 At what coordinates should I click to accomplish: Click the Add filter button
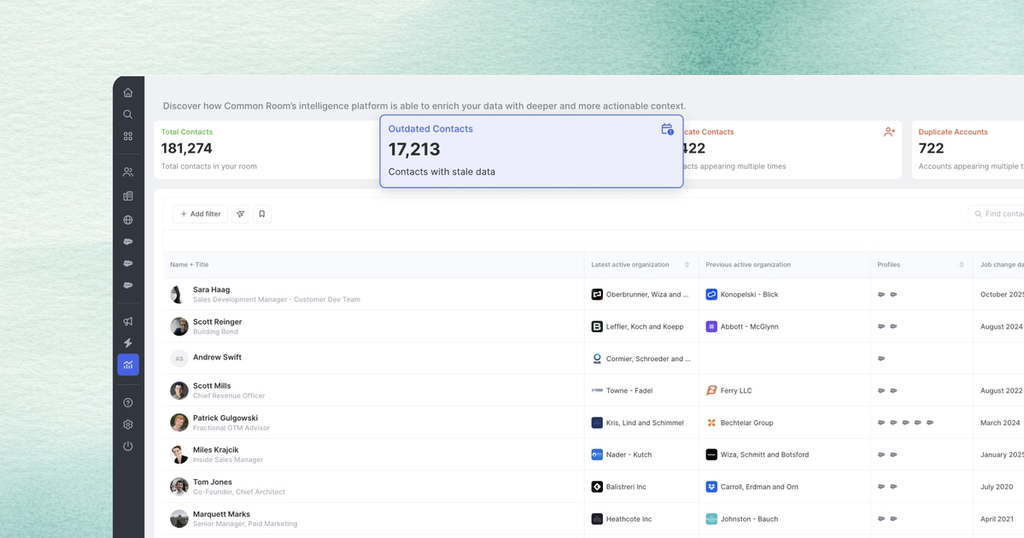[x=200, y=214]
